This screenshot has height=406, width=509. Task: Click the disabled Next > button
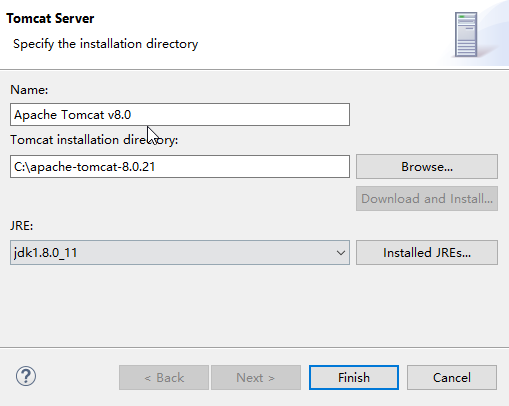click(256, 378)
